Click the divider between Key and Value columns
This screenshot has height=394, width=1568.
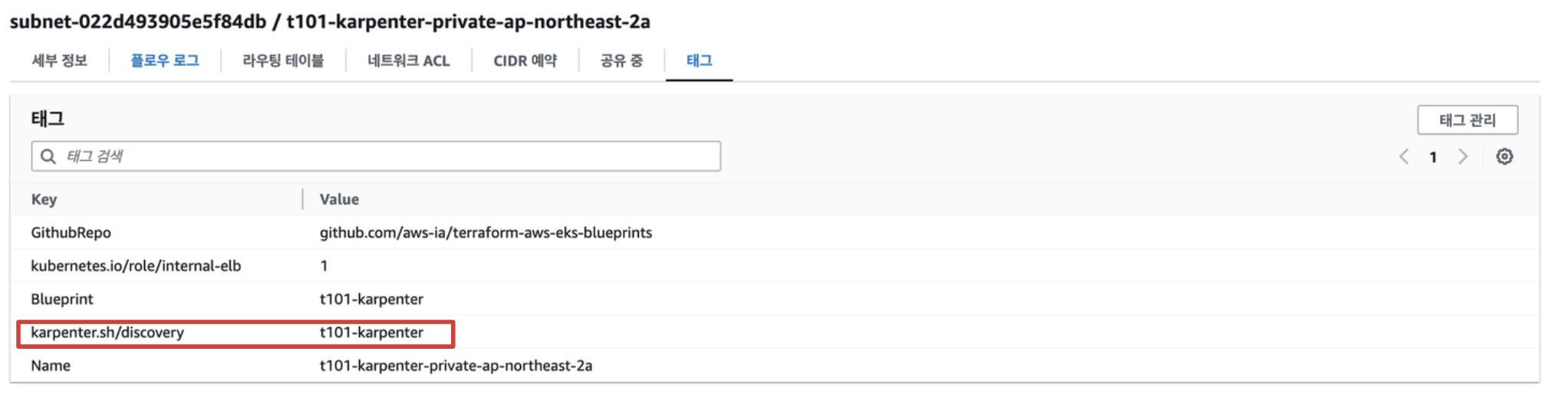click(x=303, y=199)
